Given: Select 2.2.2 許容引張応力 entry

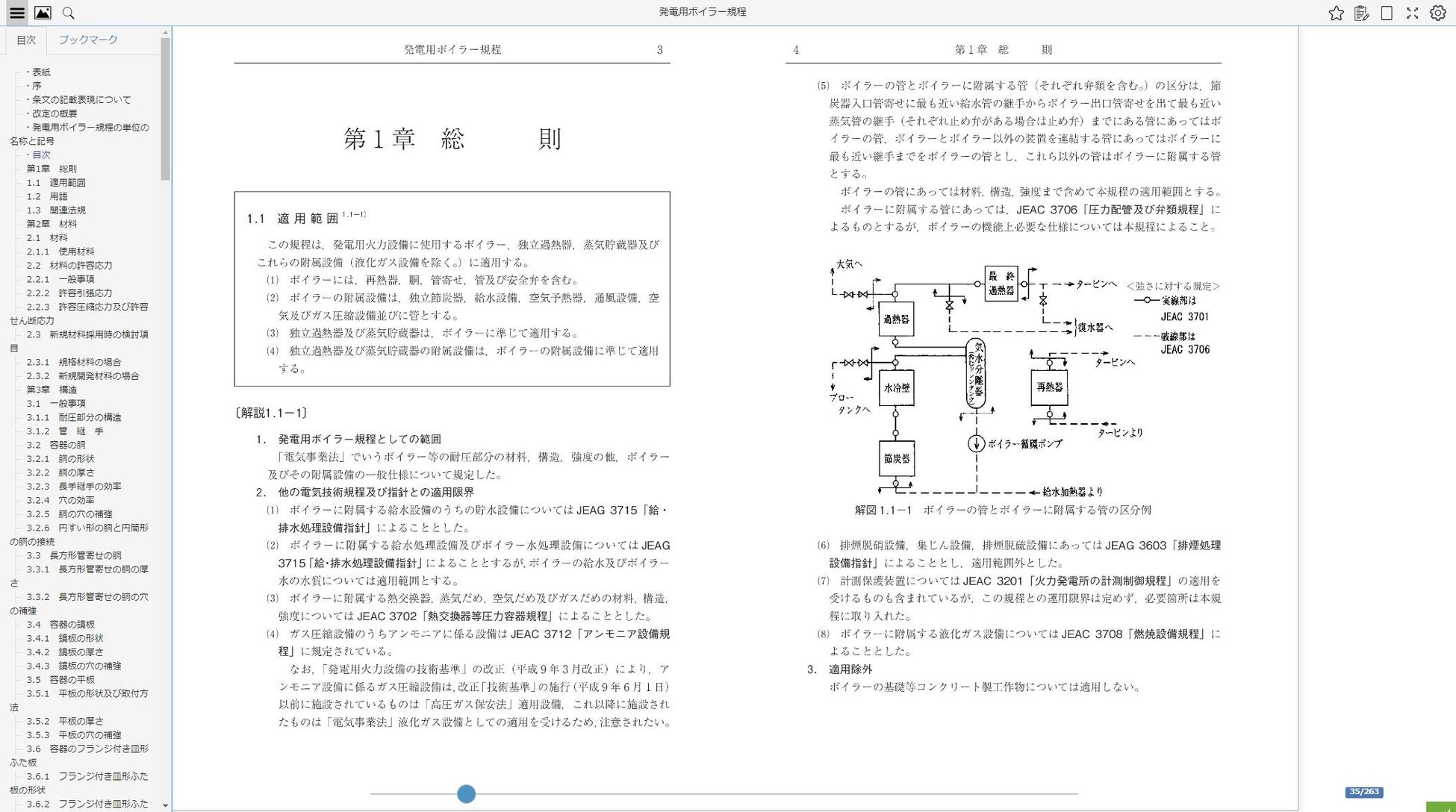Looking at the screenshot, I should click(x=69, y=293).
